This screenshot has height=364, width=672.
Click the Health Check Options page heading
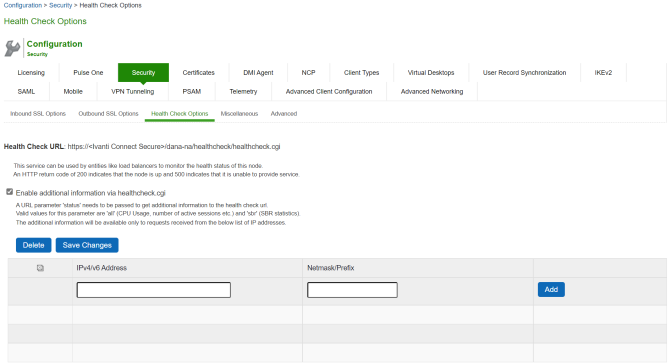point(45,21)
